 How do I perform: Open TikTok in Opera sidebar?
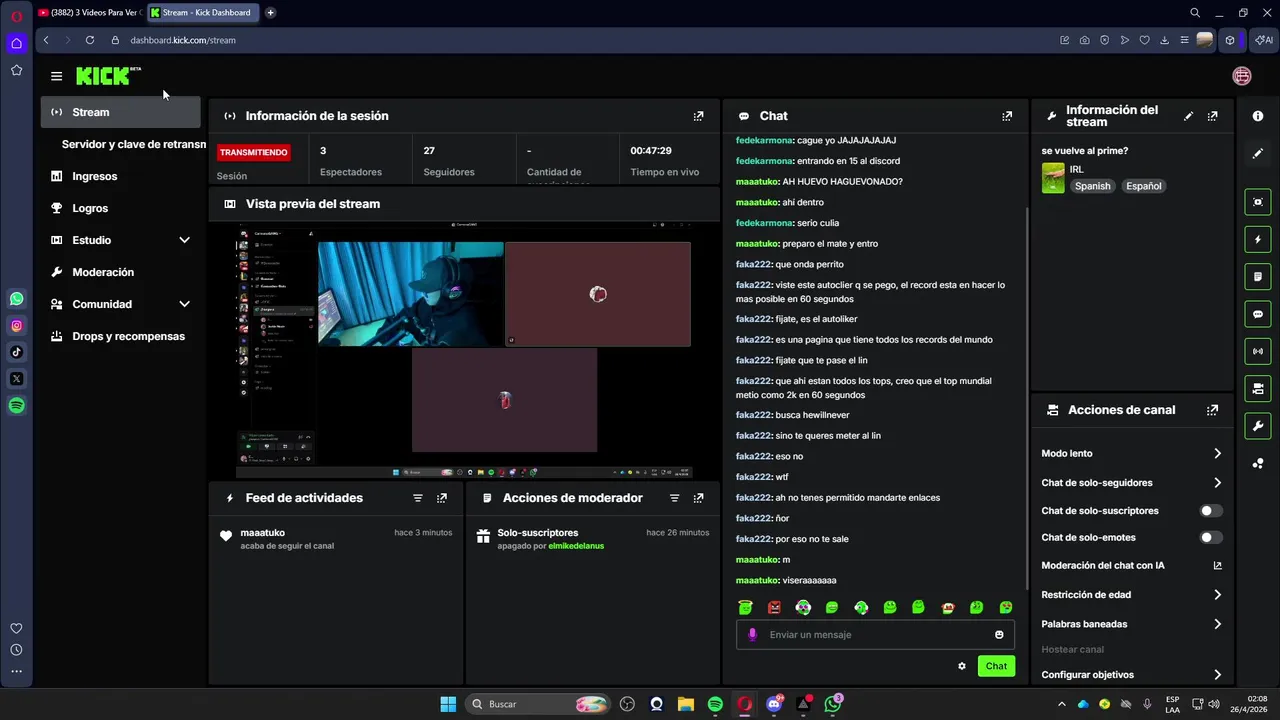pos(17,352)
